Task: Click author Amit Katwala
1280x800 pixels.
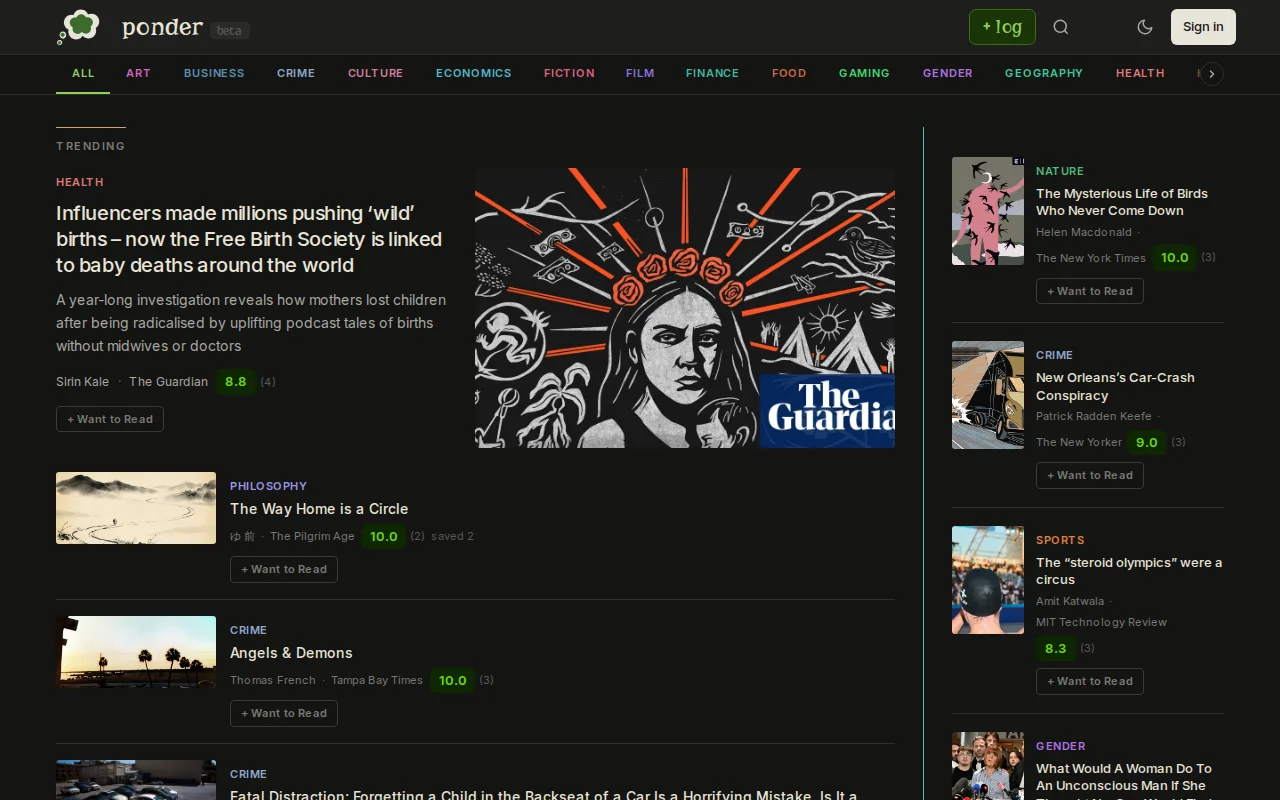Action: tap(1070, 601)
